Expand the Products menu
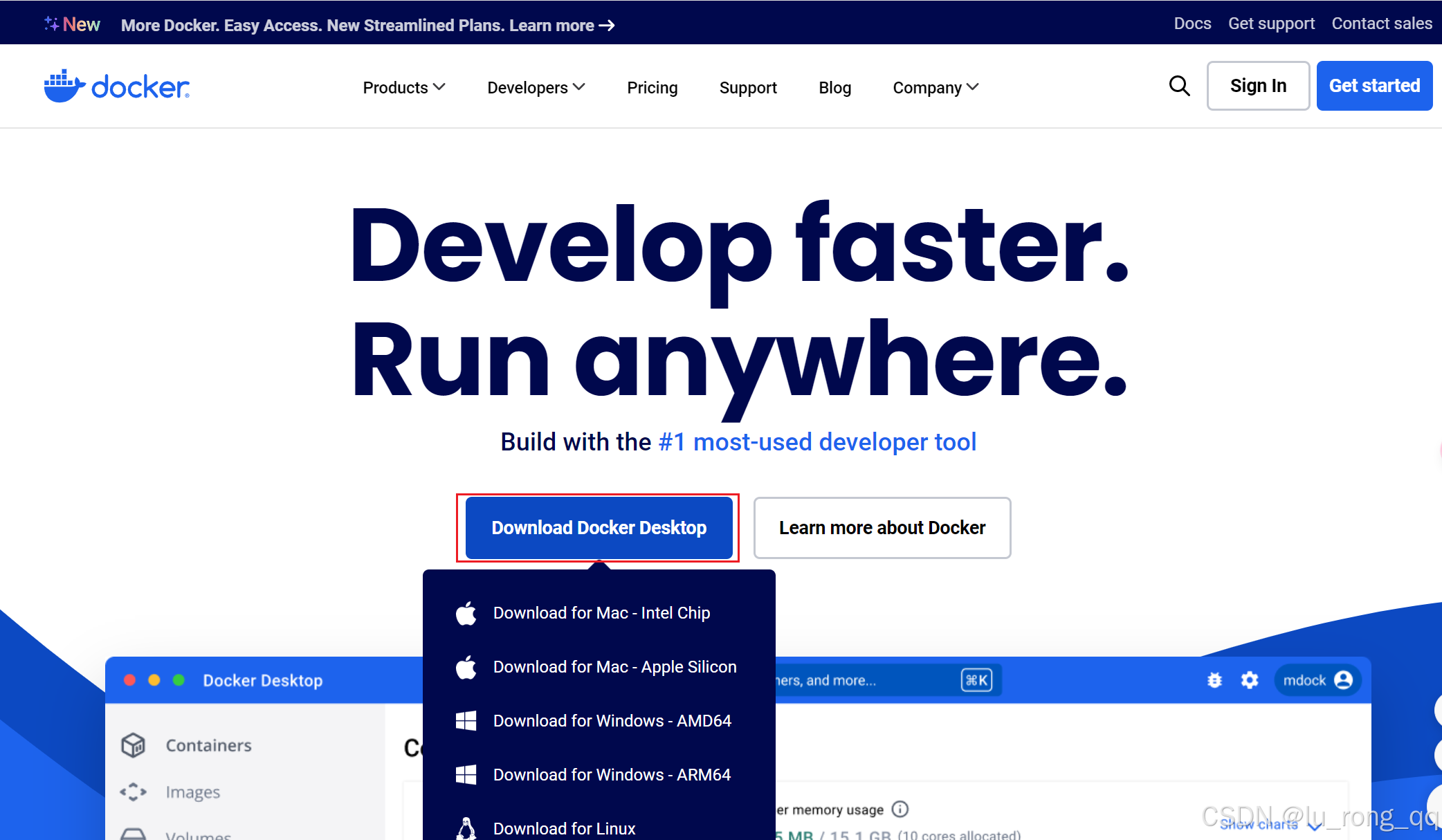This screenshot has height=840, width=1442. [404, 87]
